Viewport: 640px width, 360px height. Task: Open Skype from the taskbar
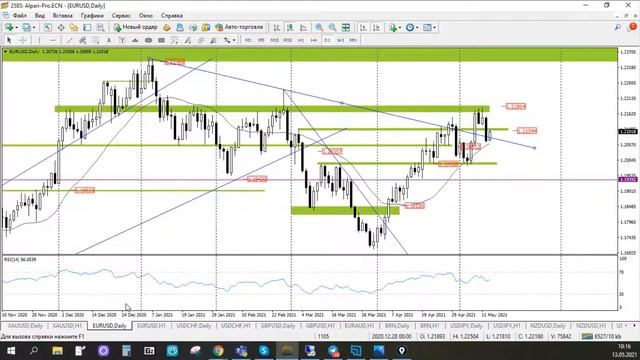264,351
